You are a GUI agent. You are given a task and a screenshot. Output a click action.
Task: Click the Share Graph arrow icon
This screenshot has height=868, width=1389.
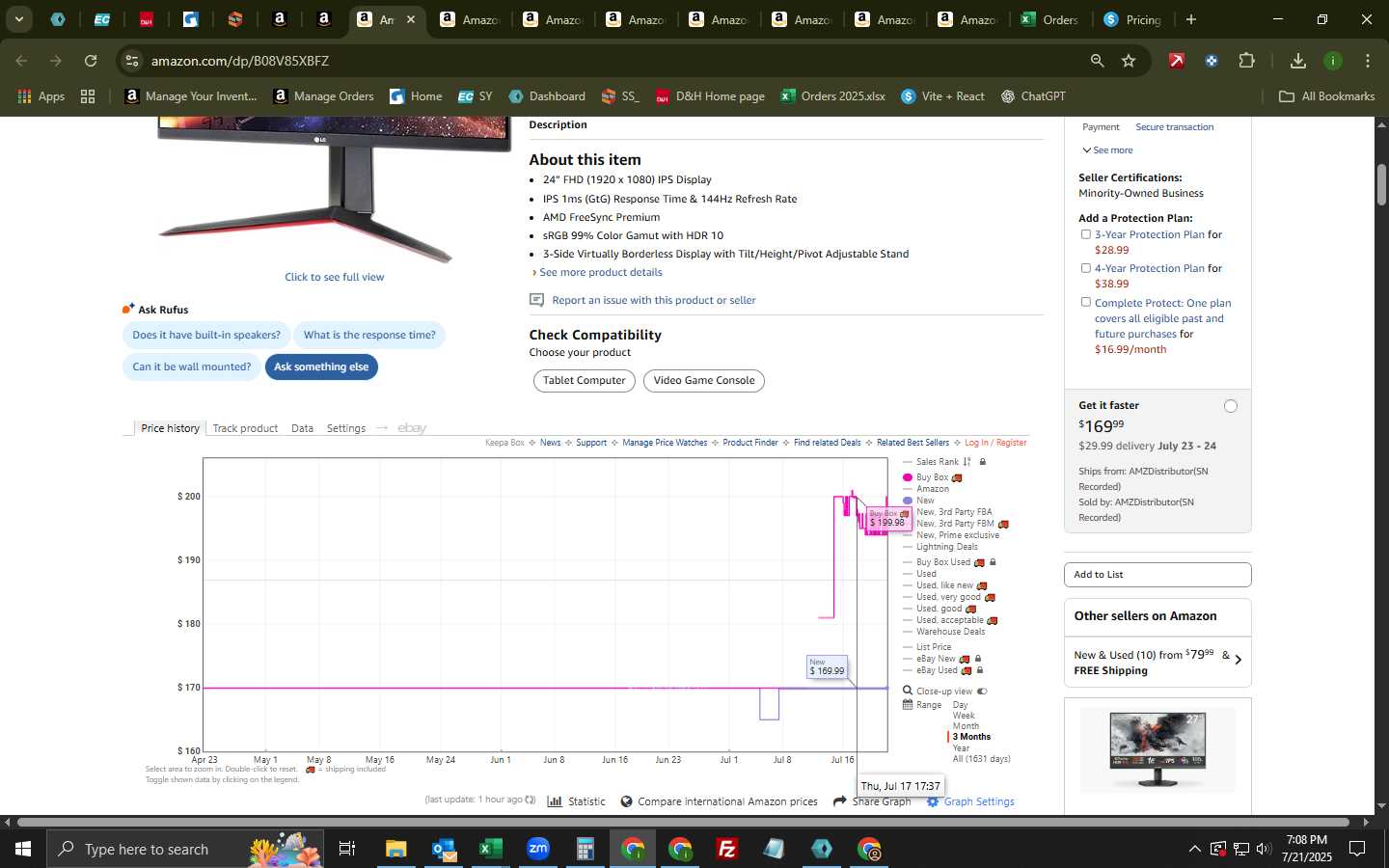[840, 801]
